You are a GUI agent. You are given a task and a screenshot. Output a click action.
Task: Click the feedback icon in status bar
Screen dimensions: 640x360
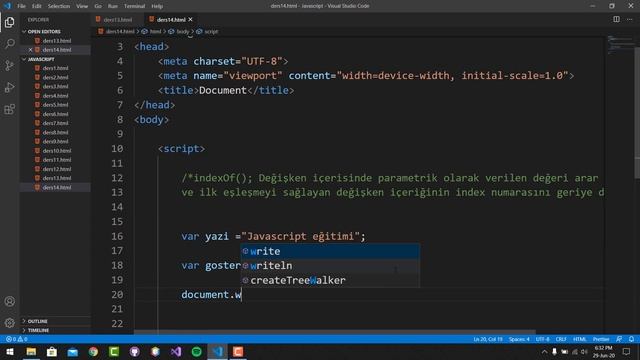(x=619, y=339)
